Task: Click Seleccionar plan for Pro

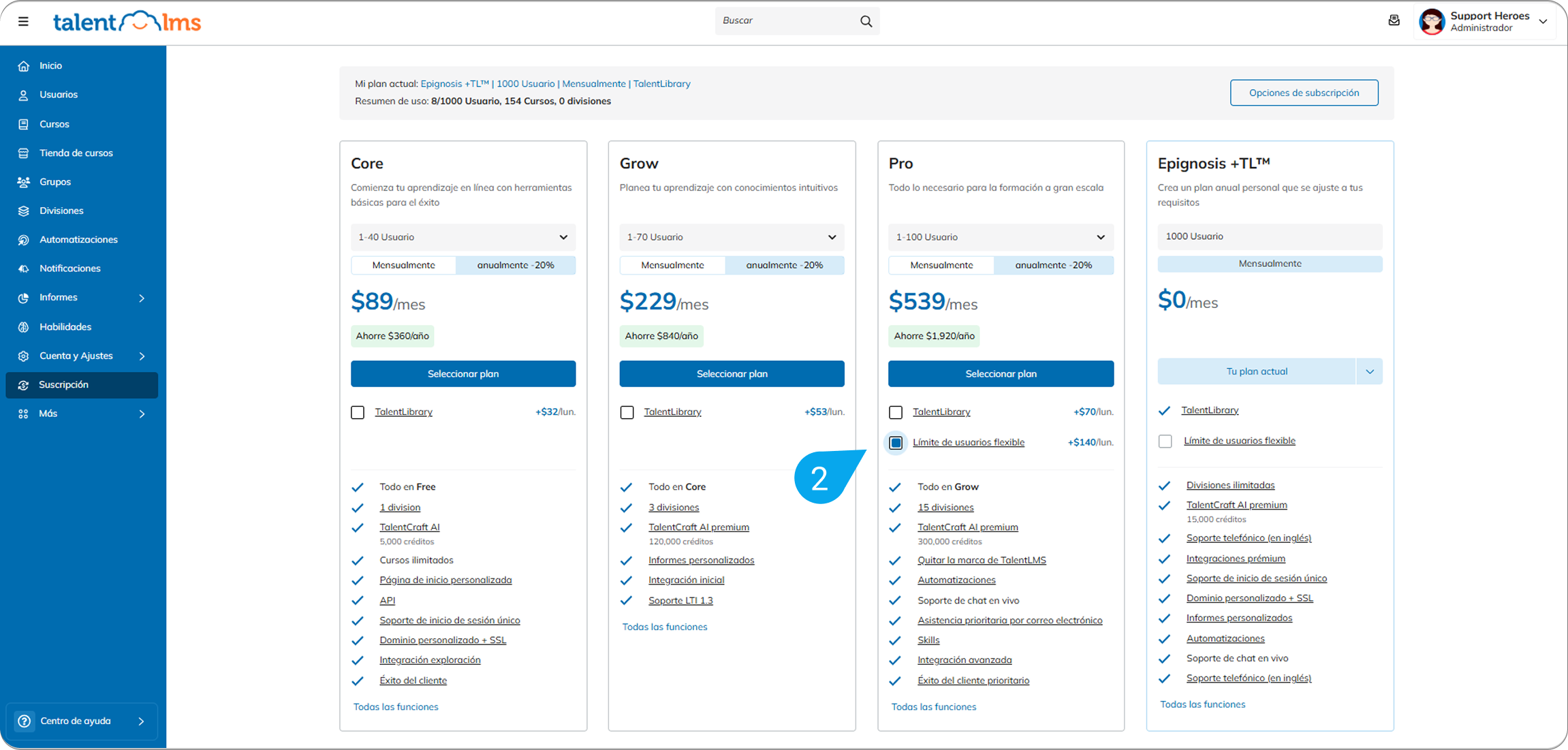Action: 1001,374
